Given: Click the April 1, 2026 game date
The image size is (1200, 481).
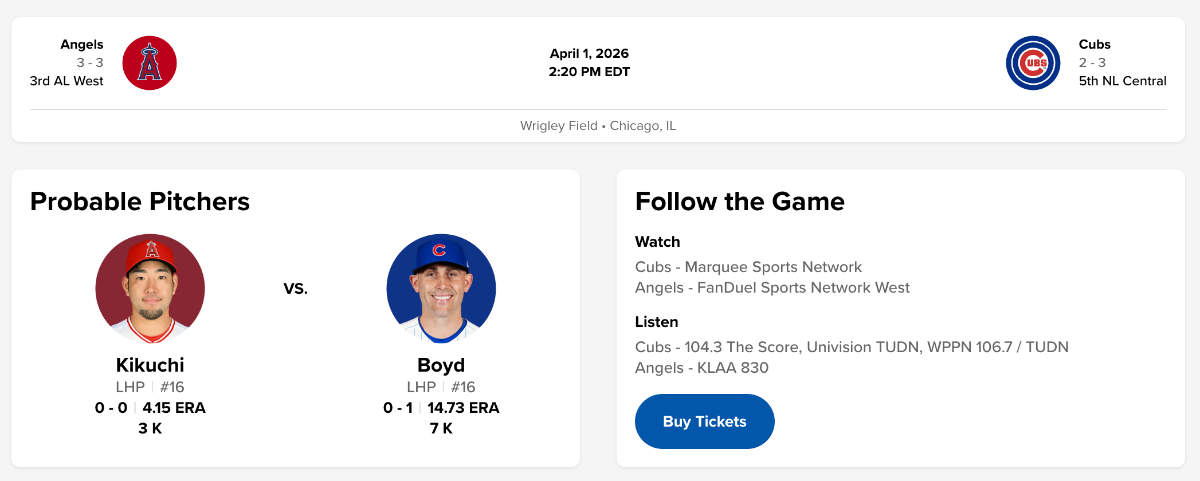Looking at the screenshot, I should click(x=589, y=53).
